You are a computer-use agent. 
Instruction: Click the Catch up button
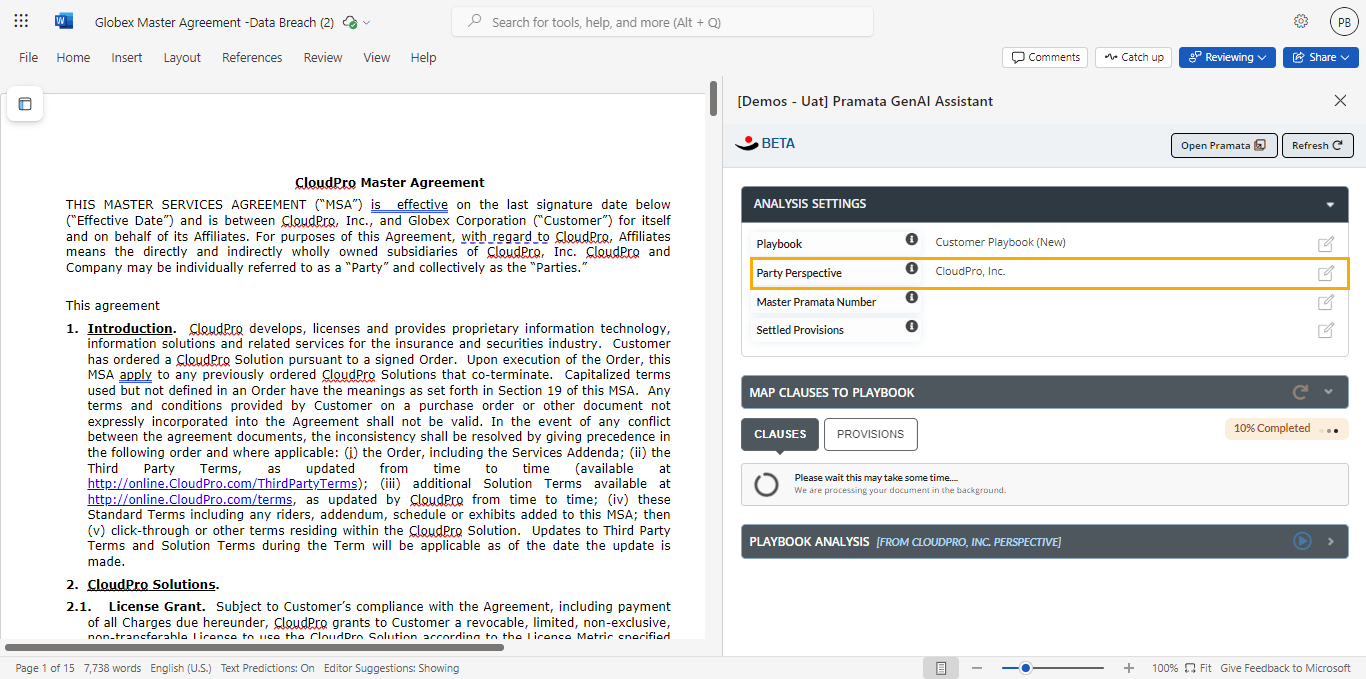point(1134,57)
